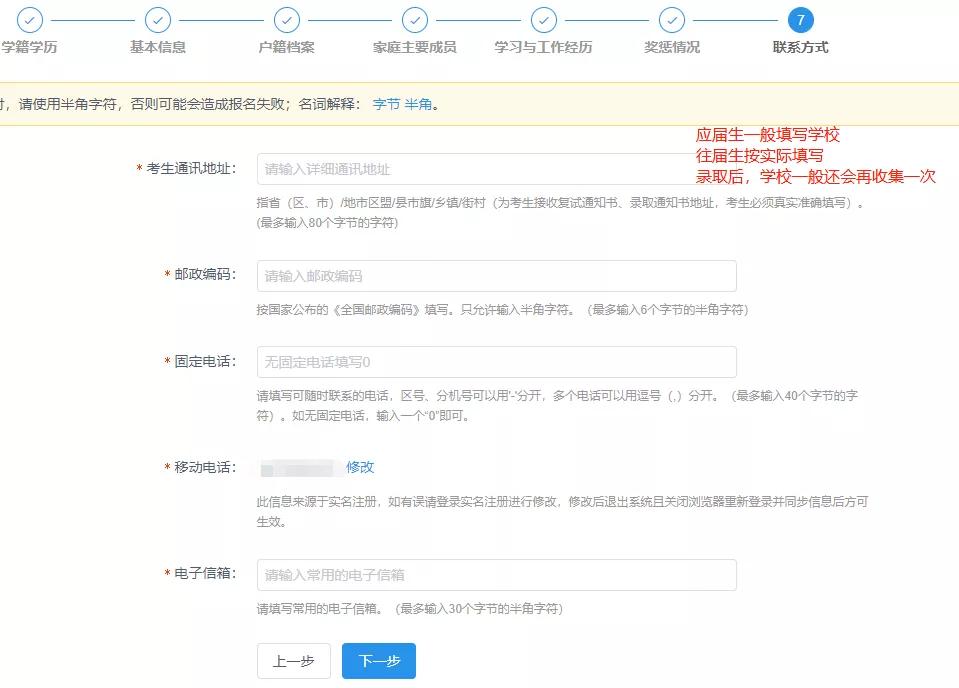The height and width of the screenshot is (688, 959).
Task: Click the 固定电话 input field
Action: [495, 362]
